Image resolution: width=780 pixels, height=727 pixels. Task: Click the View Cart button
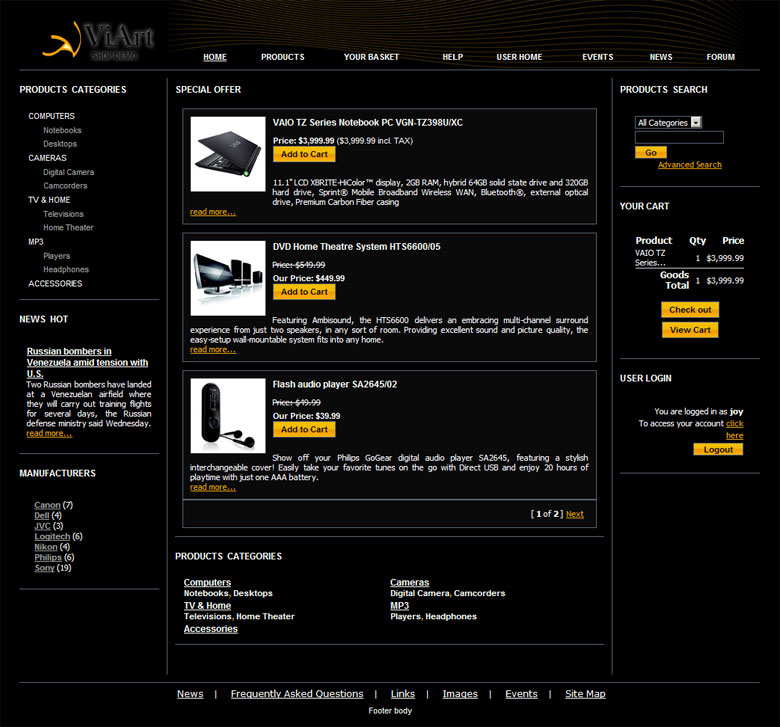(690, 330)
